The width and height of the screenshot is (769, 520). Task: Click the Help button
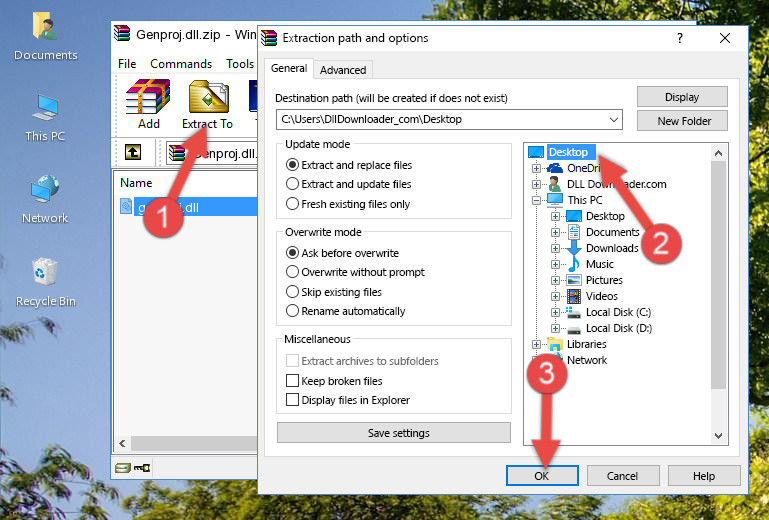coord(703,476)
